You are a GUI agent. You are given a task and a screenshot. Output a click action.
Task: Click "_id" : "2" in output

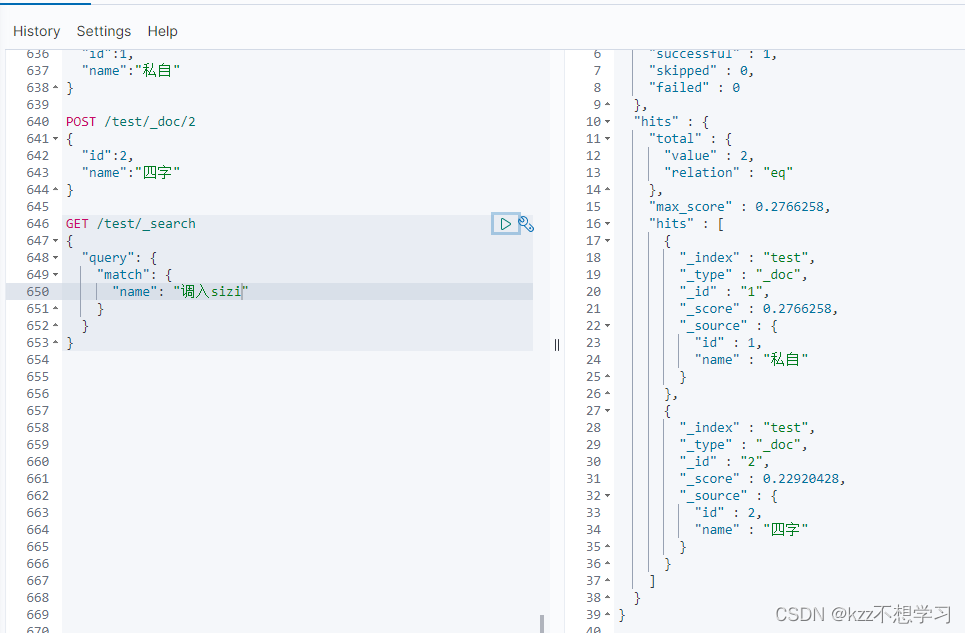[724, 462]
